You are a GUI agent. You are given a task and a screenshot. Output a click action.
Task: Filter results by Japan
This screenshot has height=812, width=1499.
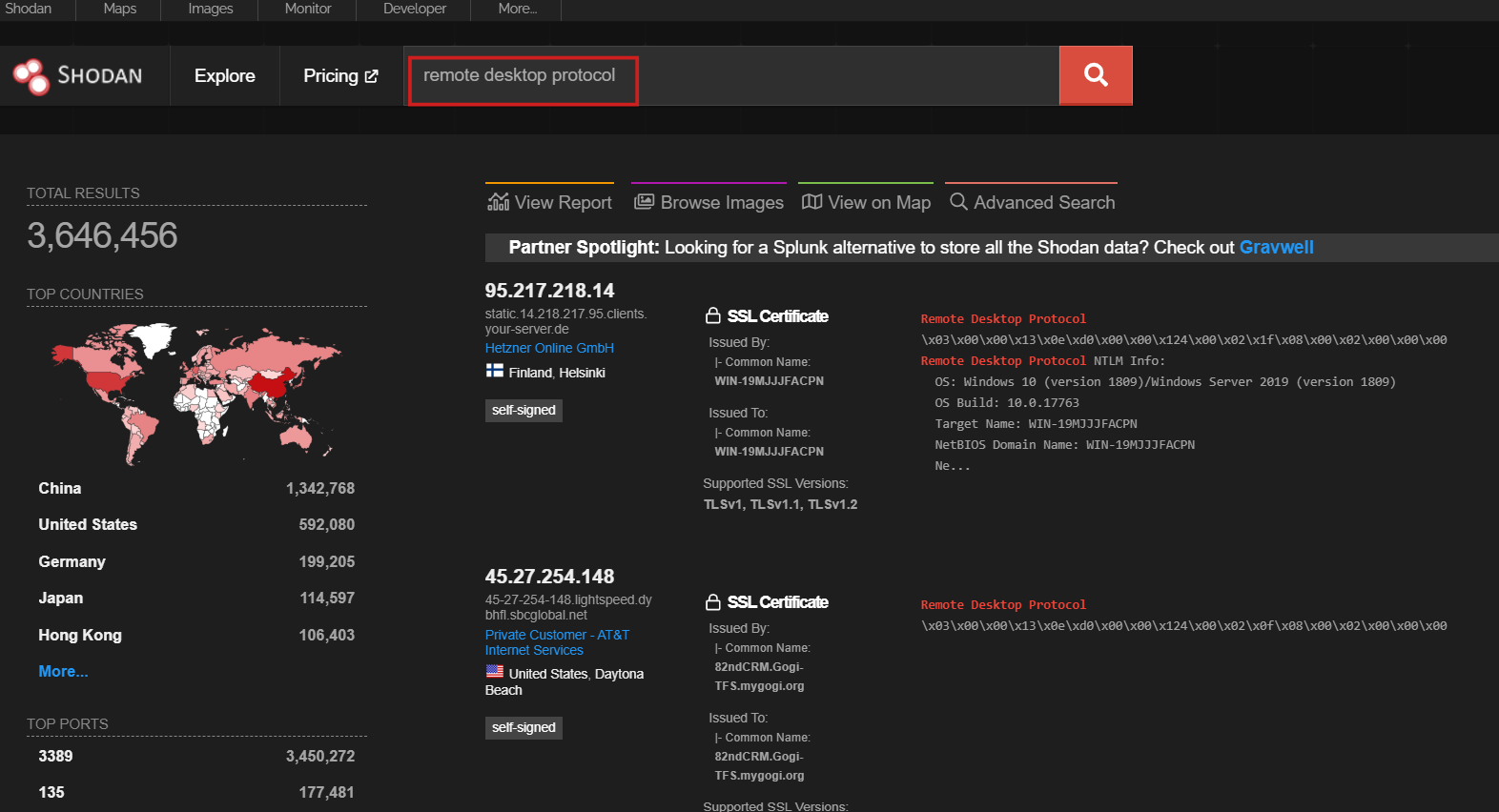coord(61,598)
